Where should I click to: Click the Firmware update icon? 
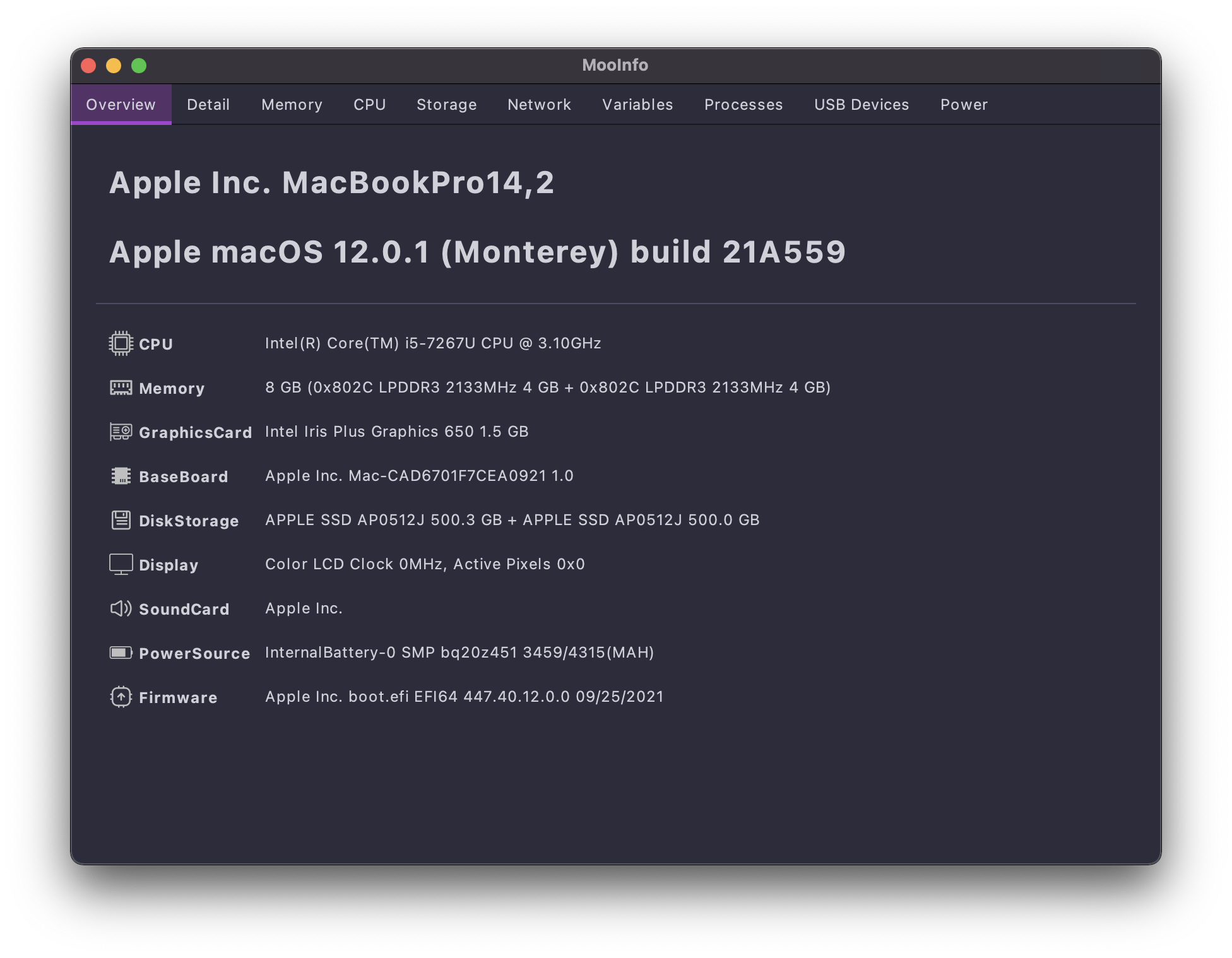point(121,697)
